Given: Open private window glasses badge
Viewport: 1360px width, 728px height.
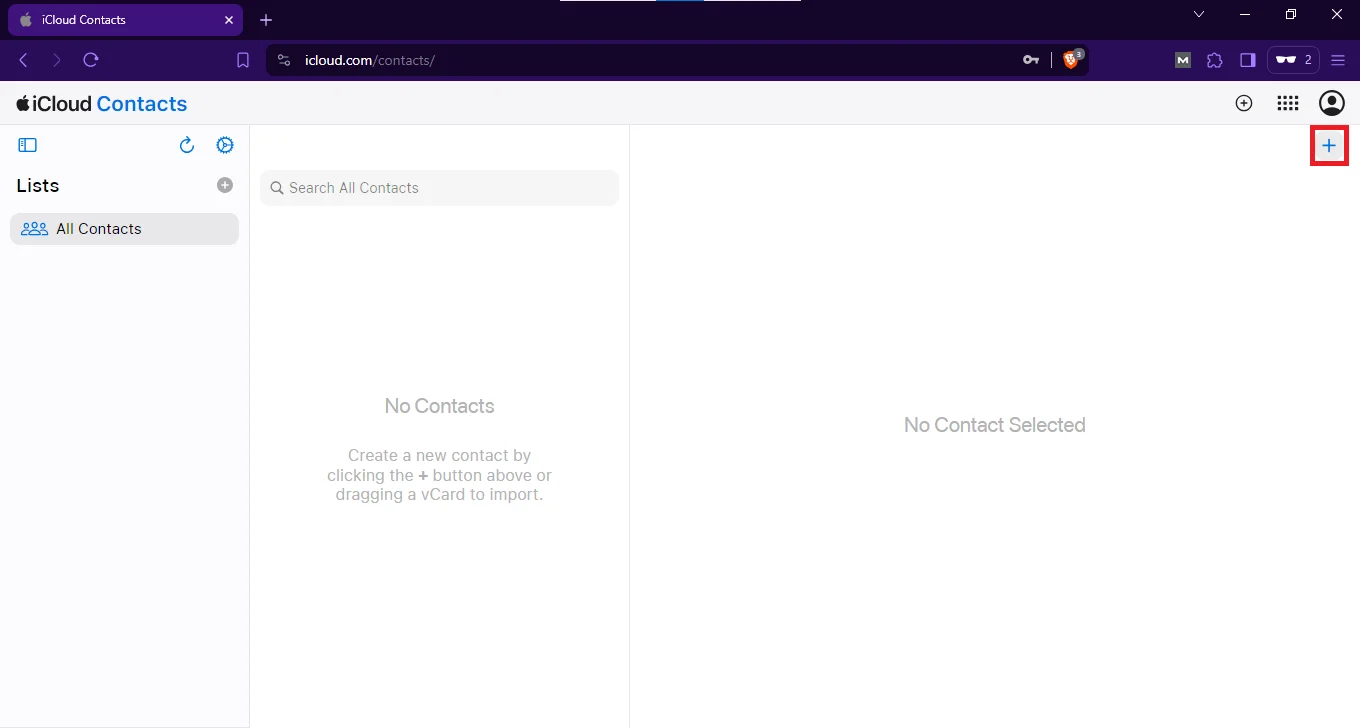Looking at the screenshot, I should (x=1294, y=60).
